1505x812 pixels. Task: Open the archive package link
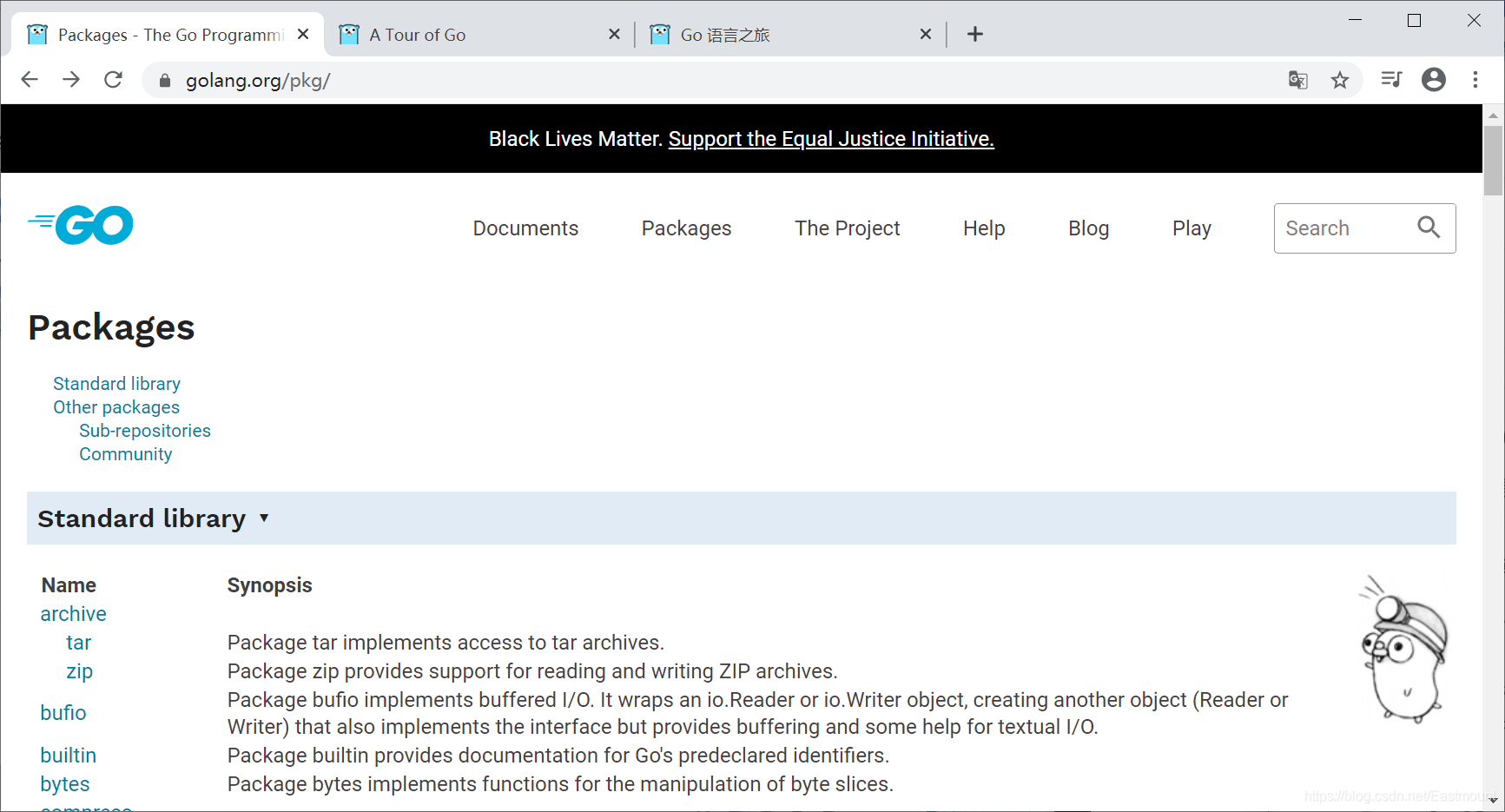73,614
